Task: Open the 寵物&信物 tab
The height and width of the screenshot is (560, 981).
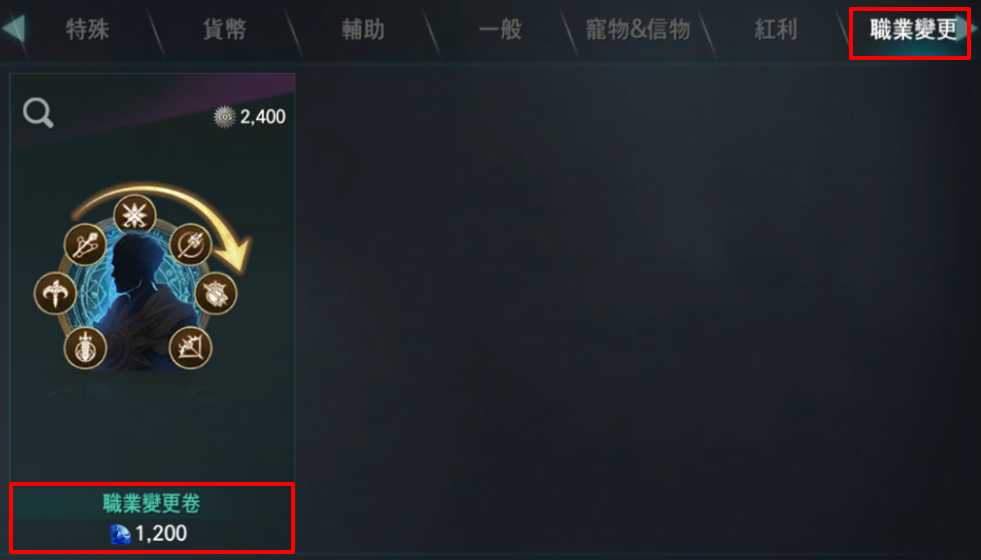Action: point(638,29)
